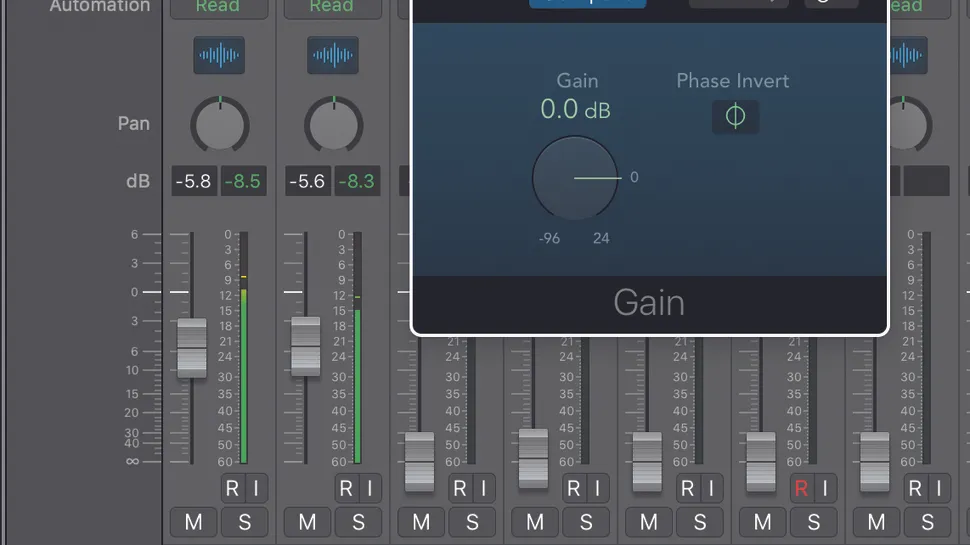Mute the second channel strip
The width and height of the screenshot is (970, 545).
[307, 522]
